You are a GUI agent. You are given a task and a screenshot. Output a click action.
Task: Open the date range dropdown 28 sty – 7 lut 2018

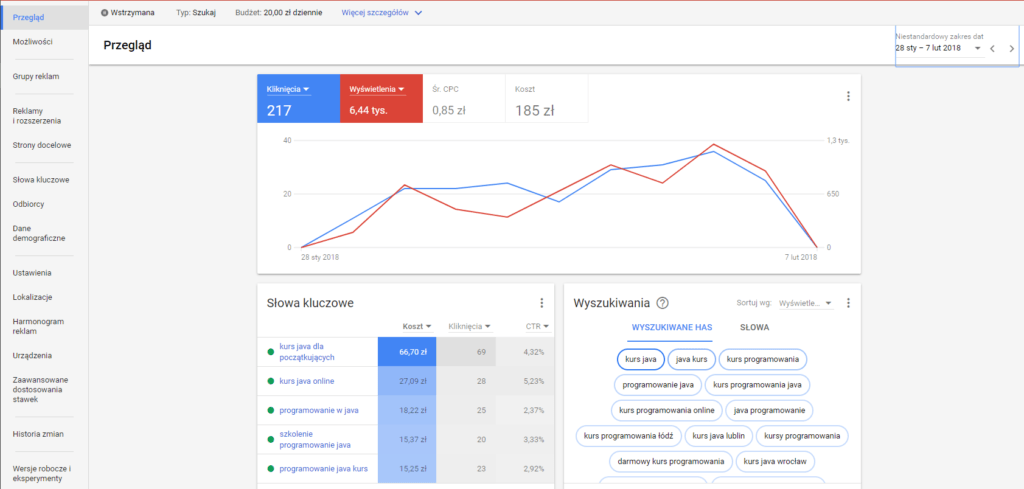point(938,48)
